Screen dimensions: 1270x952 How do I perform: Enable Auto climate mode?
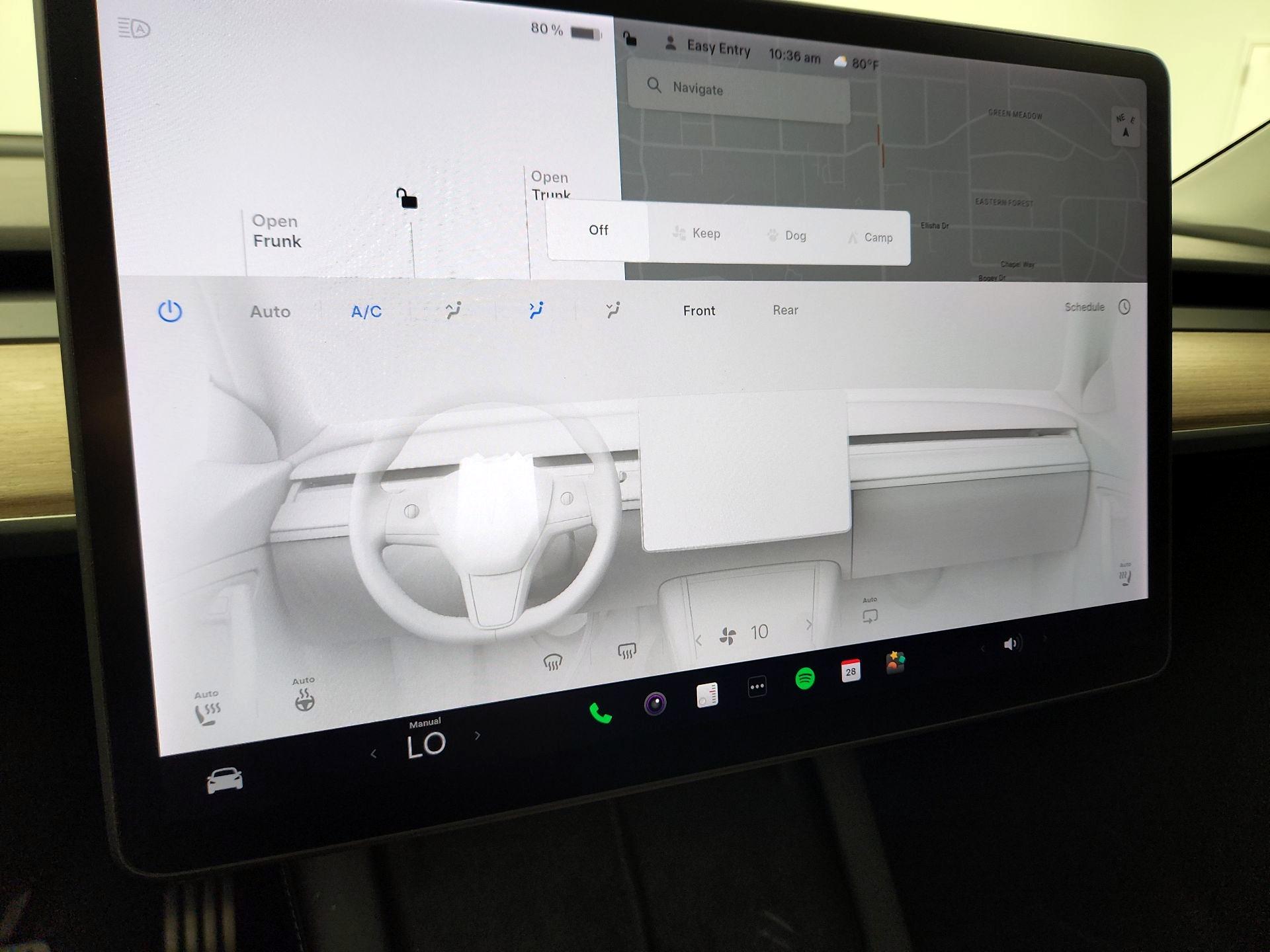pyautogui.click(x=270, y=311)
